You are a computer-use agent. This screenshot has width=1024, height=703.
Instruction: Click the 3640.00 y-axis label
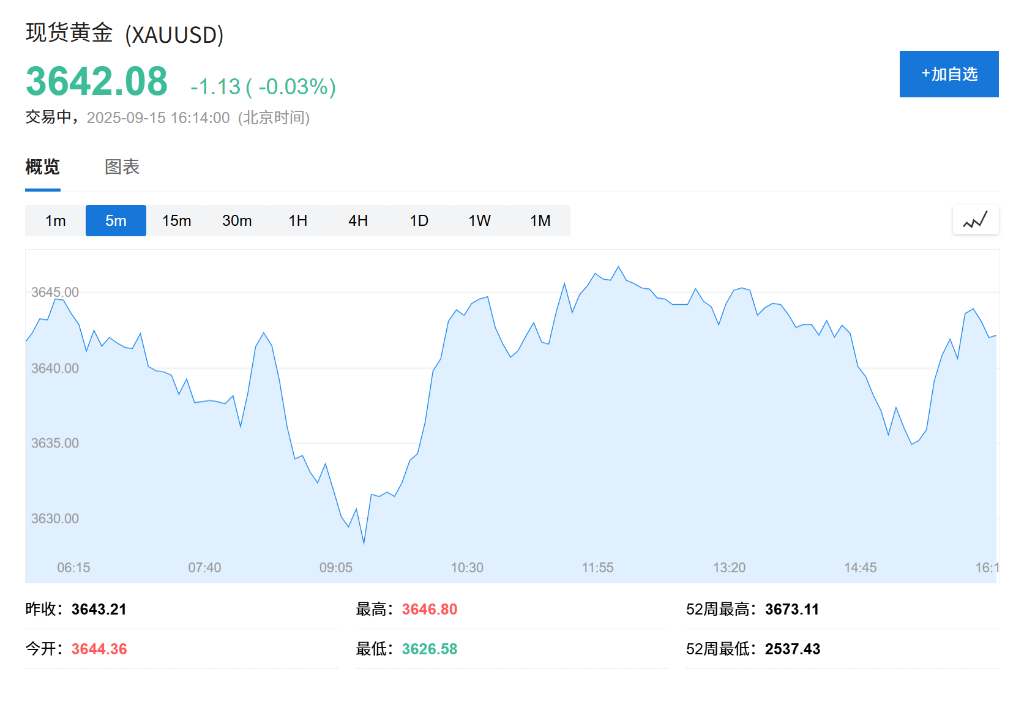55,368
